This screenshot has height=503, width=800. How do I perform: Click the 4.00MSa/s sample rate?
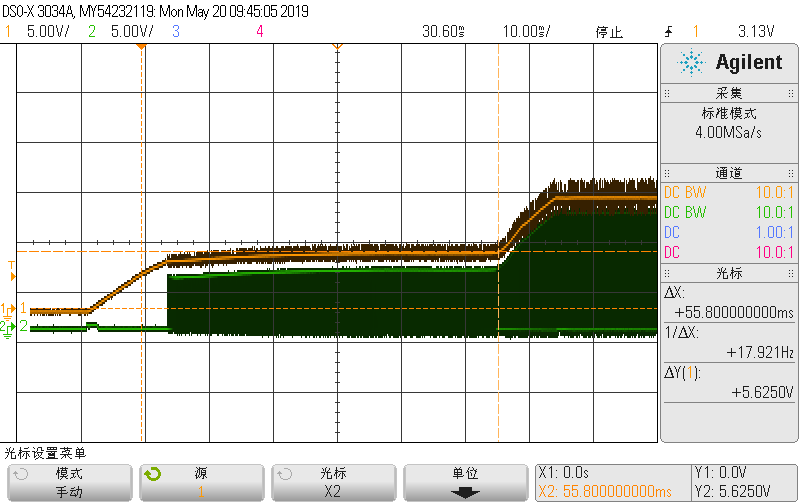729,133
